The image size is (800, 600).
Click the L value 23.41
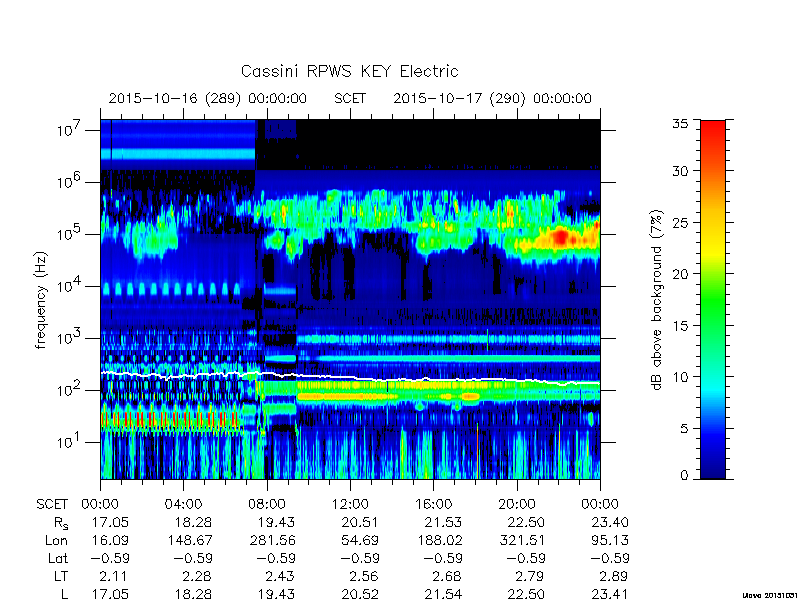click(x=609, y=594)
